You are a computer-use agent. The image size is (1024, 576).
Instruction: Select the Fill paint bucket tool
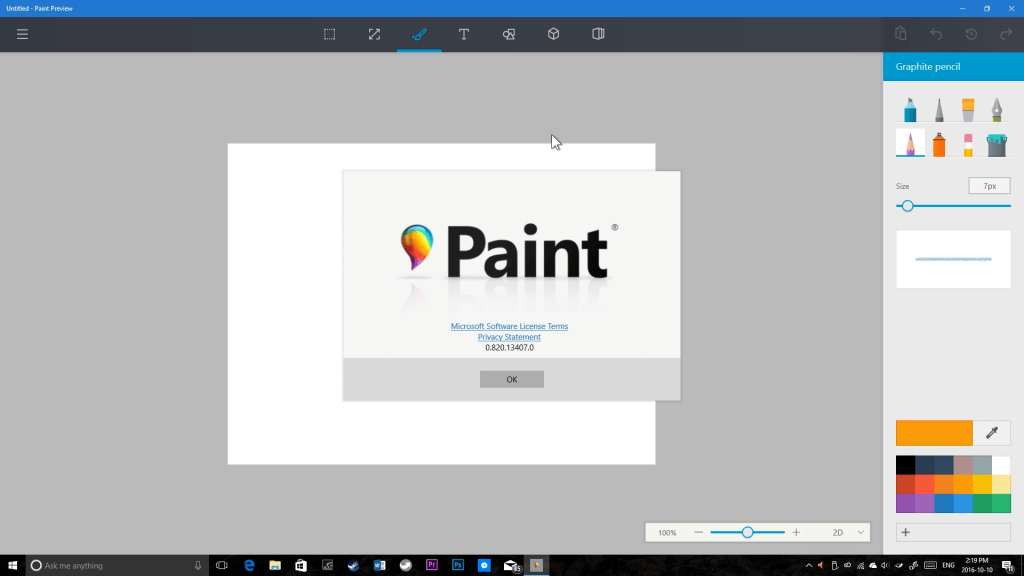pos(997,144)
